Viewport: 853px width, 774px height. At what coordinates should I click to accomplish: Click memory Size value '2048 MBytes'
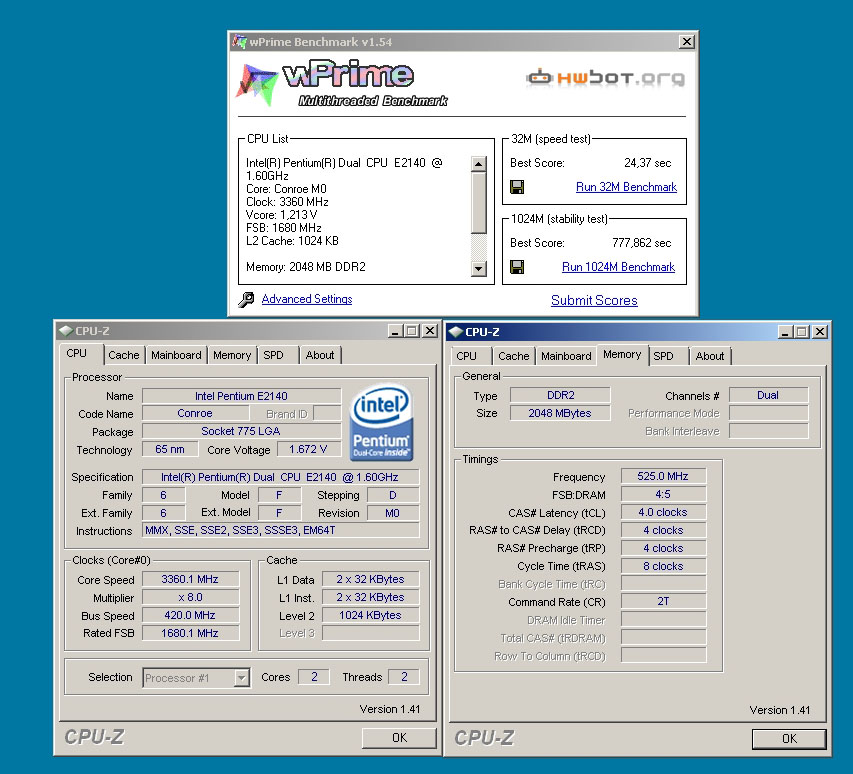point(560,413)
